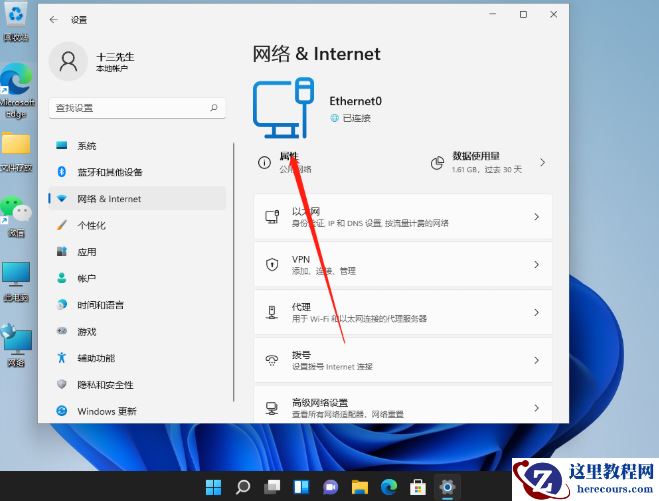Open Microsoft Store from taskbar
This screenshot has width=659, height=501.
(418, 487)
